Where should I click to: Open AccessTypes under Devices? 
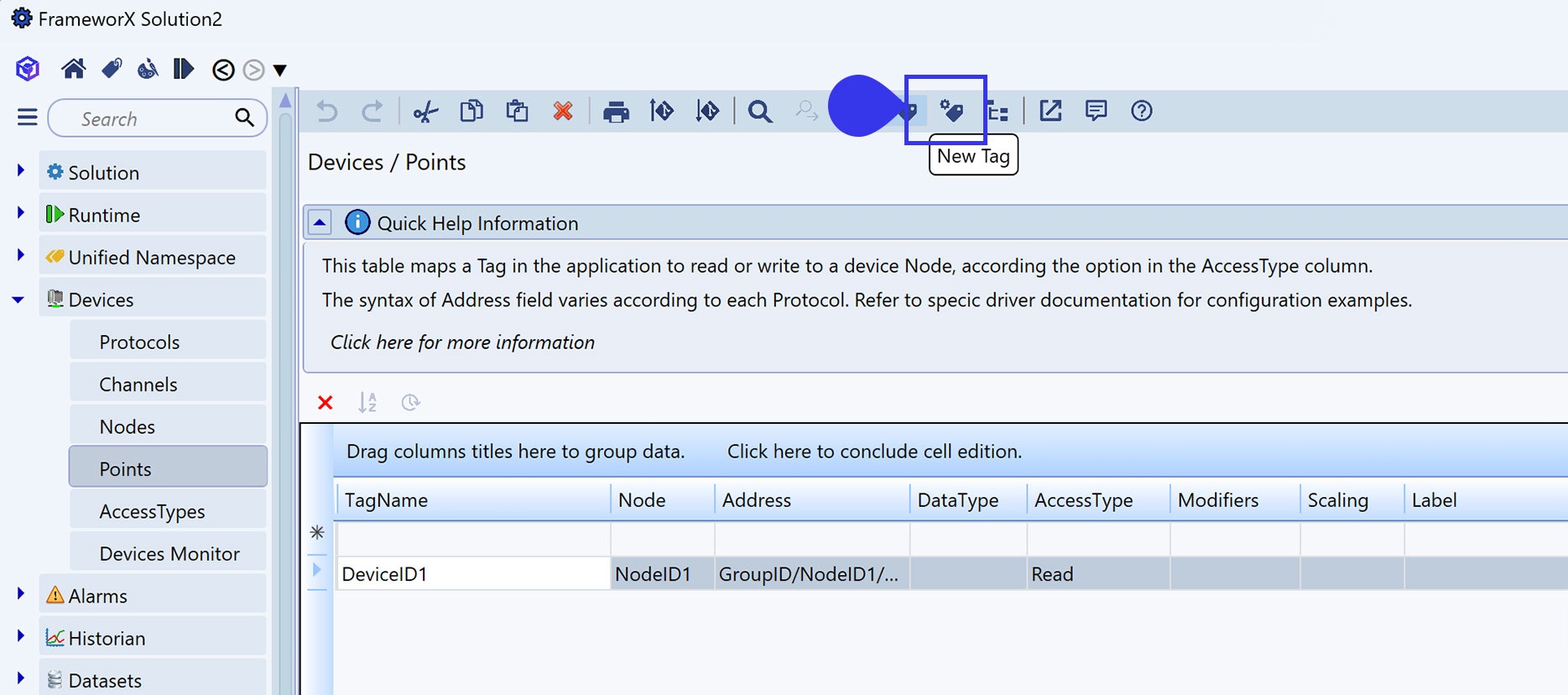pos(168,511)
